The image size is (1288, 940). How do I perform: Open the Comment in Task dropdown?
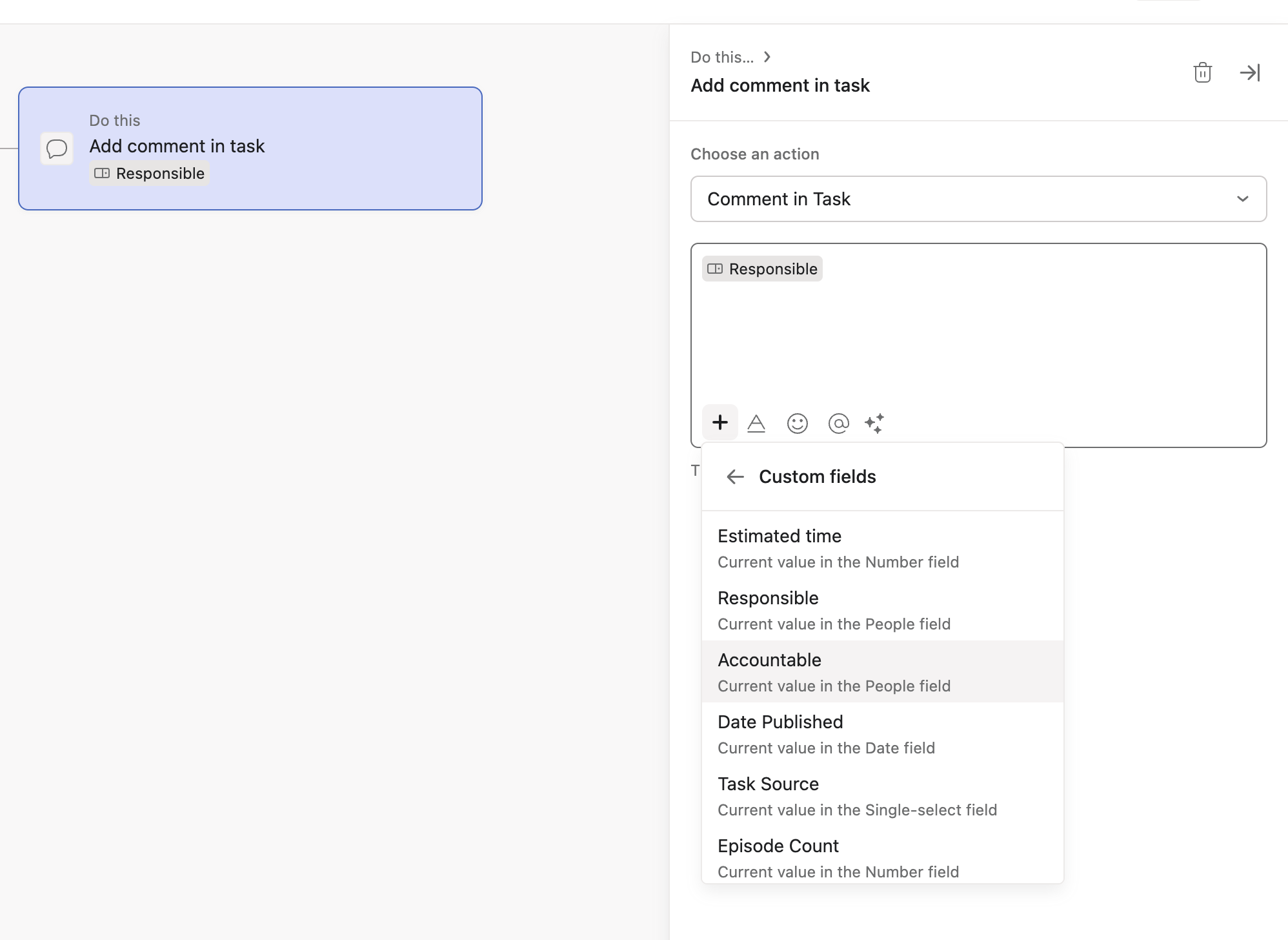(978, 199)
